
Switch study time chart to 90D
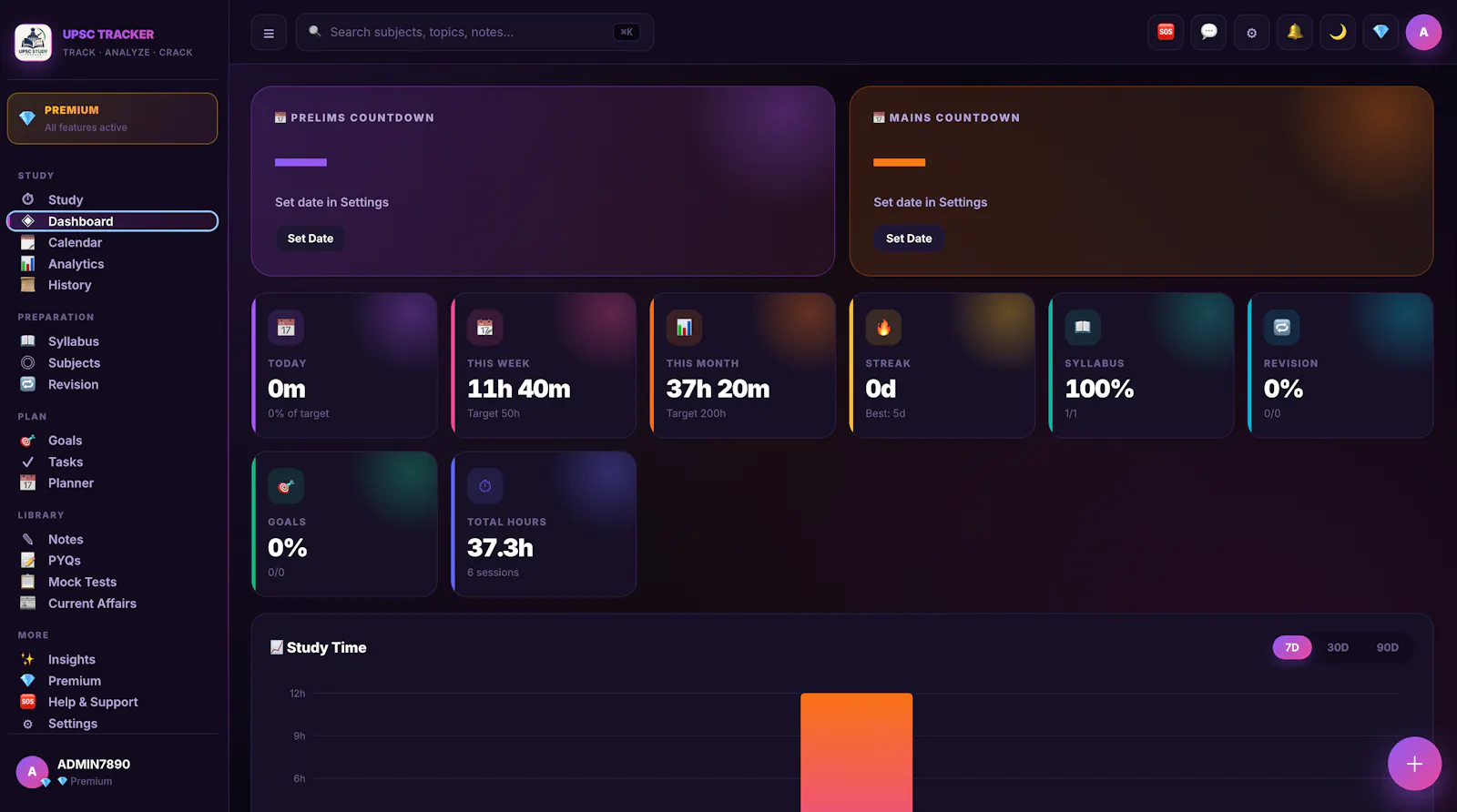tap(1387, 647)
